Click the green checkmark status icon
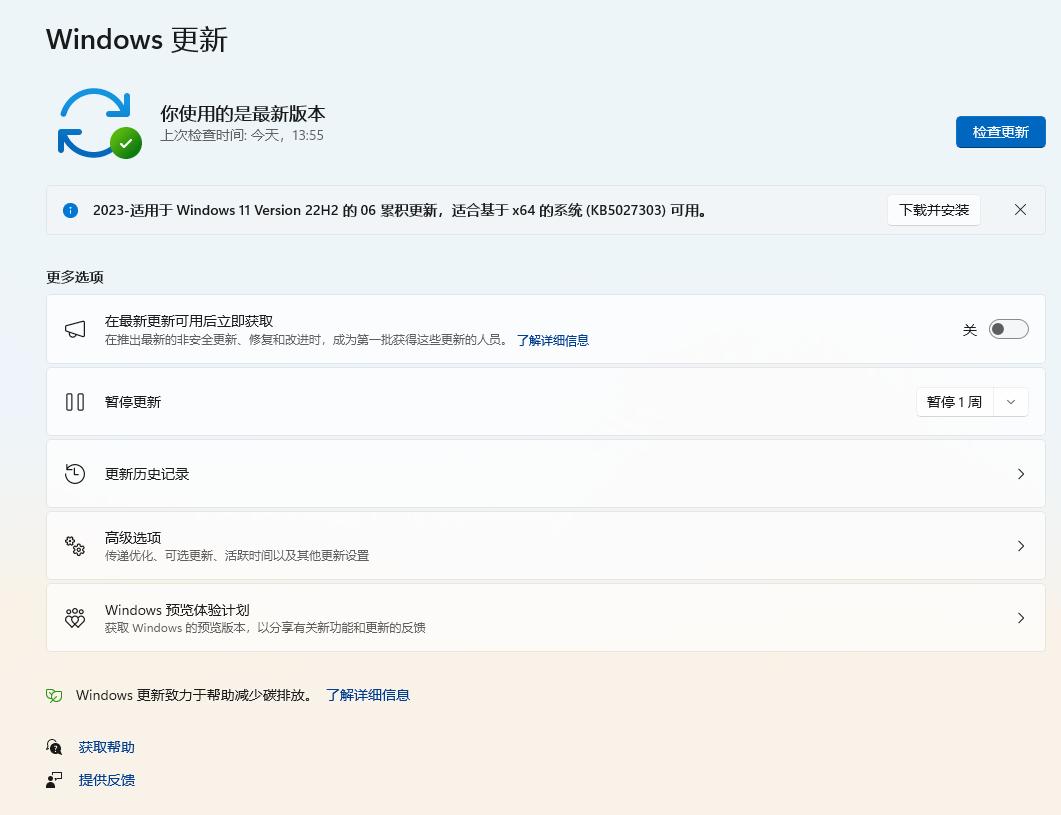 coord(126,144)
